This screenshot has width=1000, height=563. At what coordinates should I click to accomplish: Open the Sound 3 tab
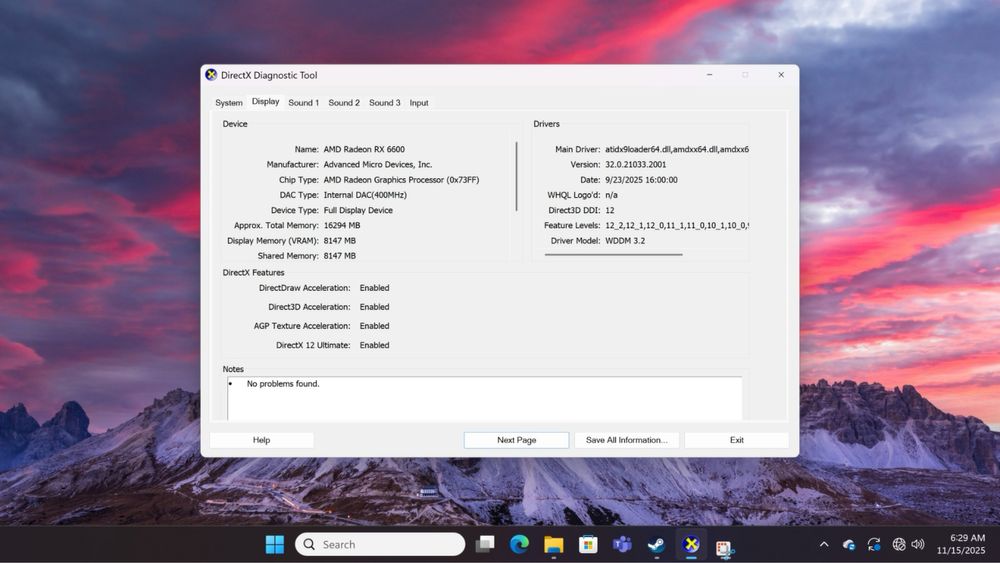pyautogui.click(x=385, y=103)
